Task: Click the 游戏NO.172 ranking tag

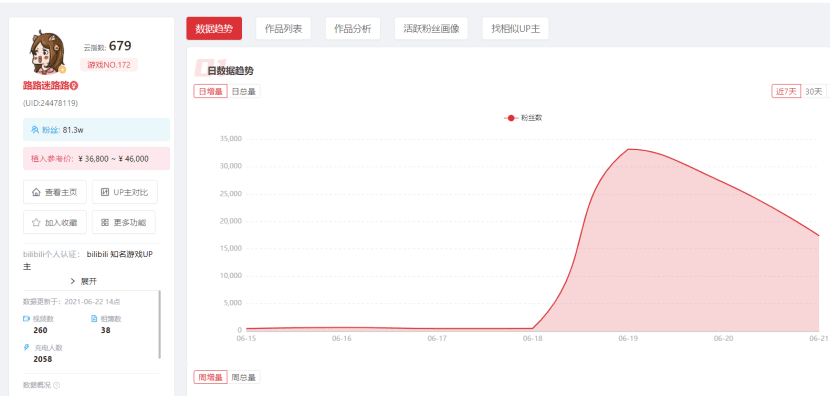Action: pyautogui.click(x=109, y=65)
